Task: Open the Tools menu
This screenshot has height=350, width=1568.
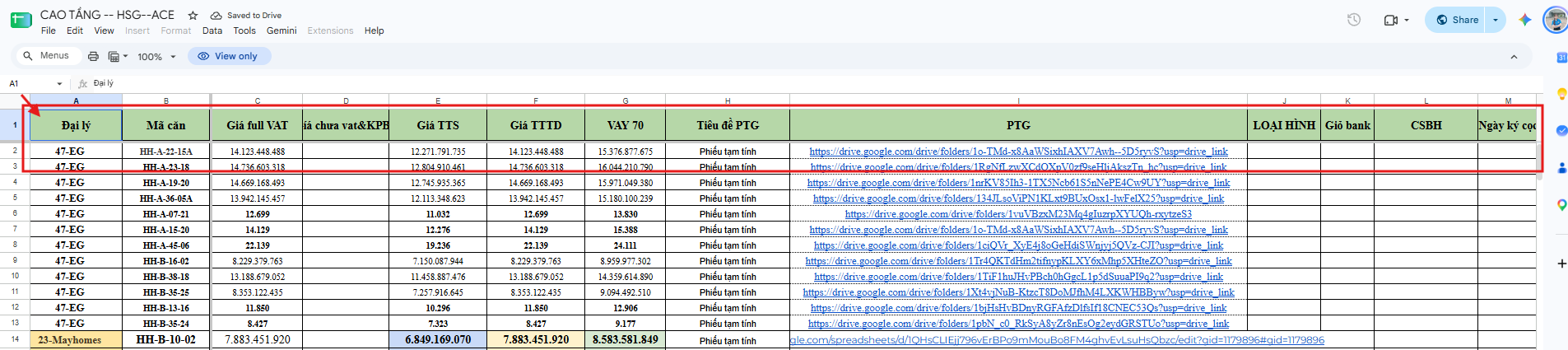Action: click(244, 30)
